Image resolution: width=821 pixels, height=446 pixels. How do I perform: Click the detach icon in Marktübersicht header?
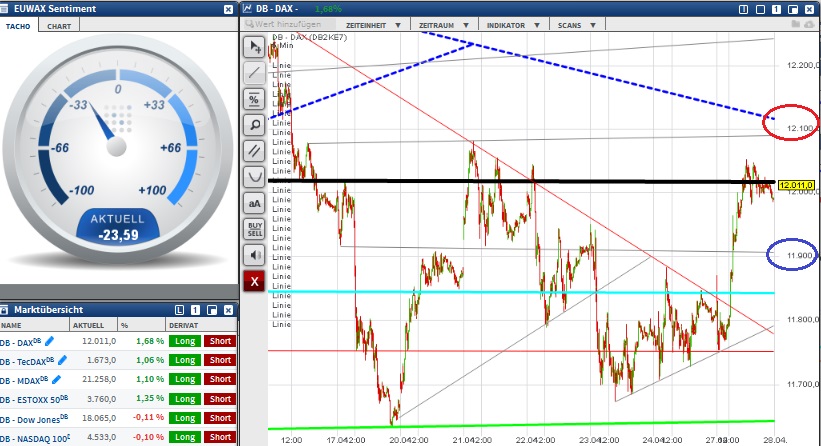pos(212,310)
